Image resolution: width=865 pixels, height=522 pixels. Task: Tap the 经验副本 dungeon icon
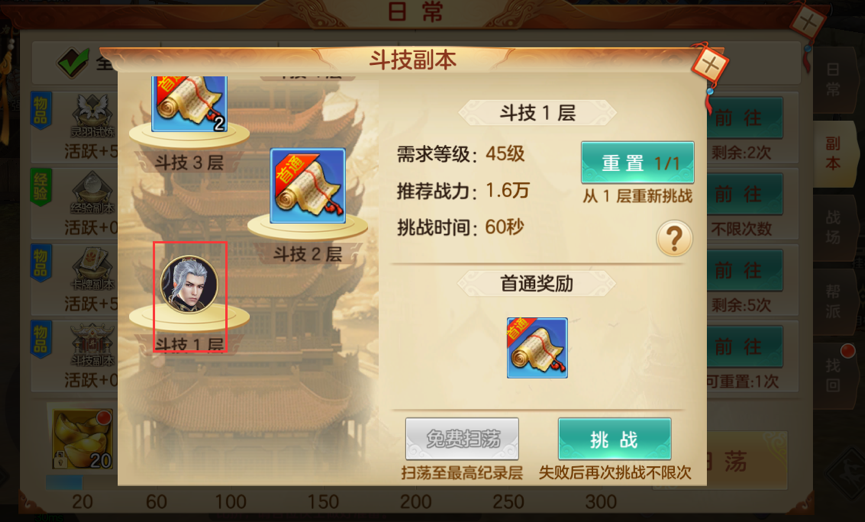point(93,191)
